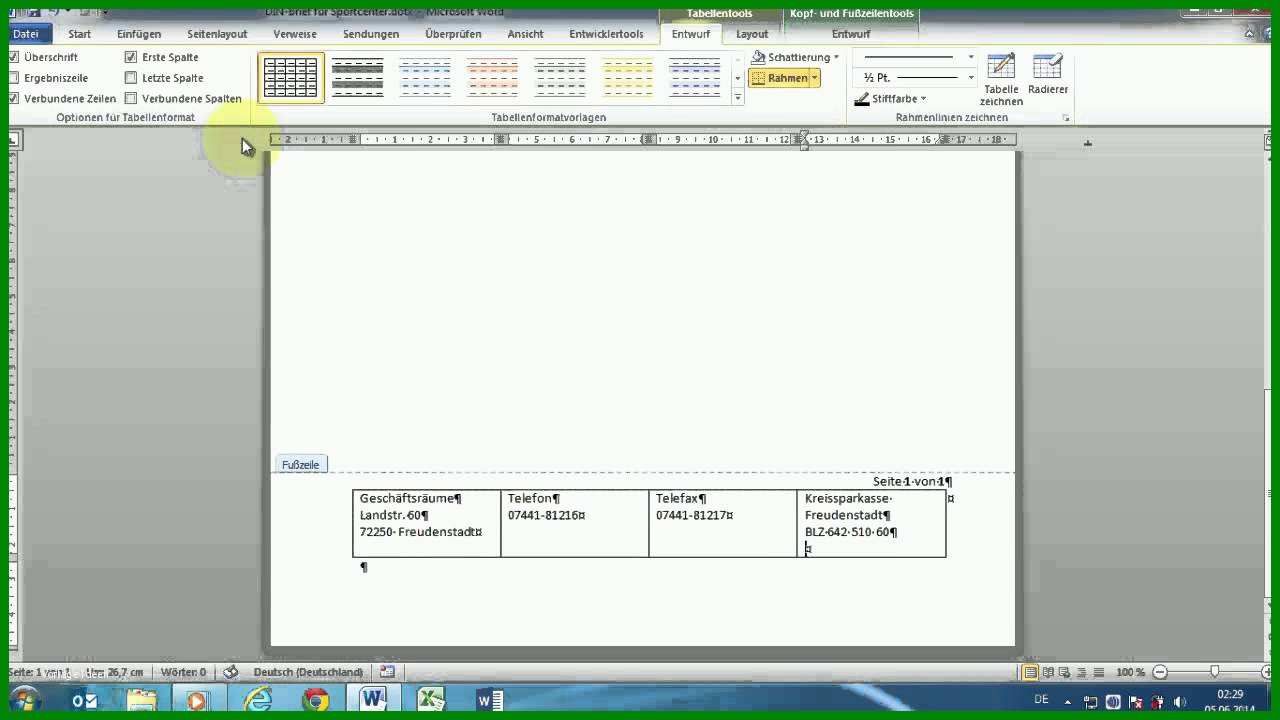Open the Windows Start menu

(x=24, y=700)
